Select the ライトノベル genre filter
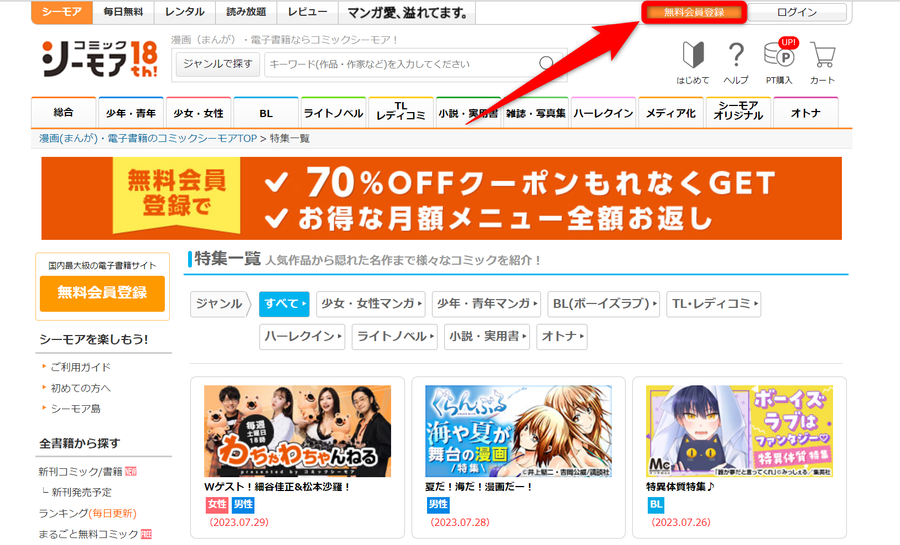 [394, 336]
